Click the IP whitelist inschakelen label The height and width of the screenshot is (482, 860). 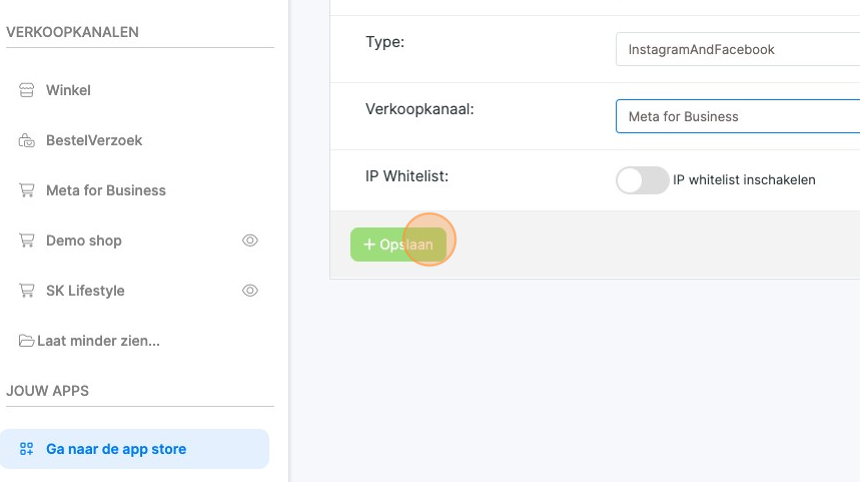744,180
